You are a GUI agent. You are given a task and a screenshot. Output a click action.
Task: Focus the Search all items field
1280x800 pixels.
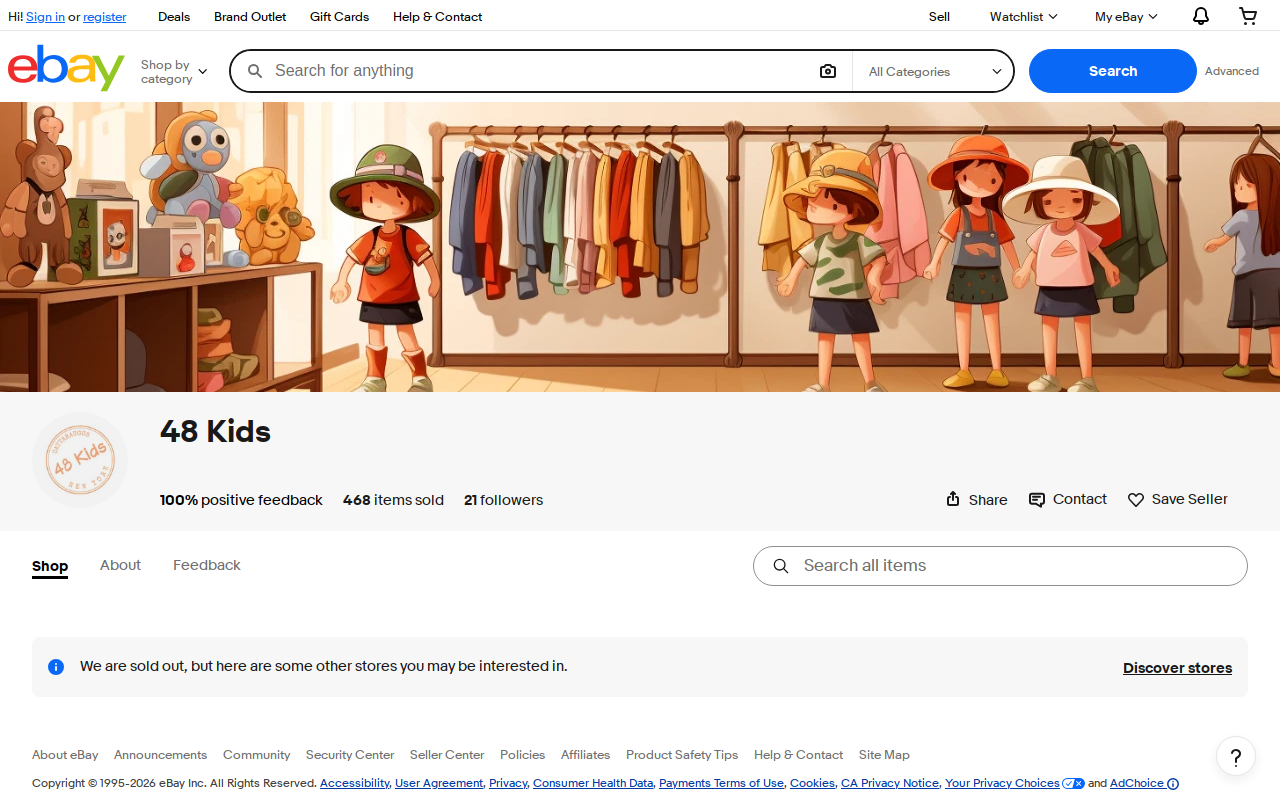click(x=1000, y=566)
